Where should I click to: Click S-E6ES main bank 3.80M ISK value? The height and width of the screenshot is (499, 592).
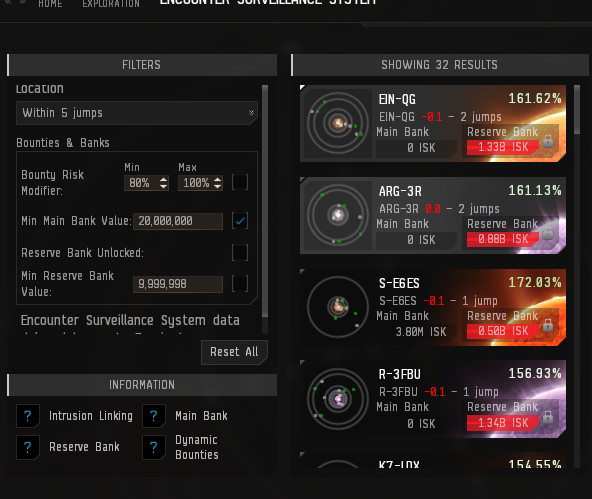421,332
